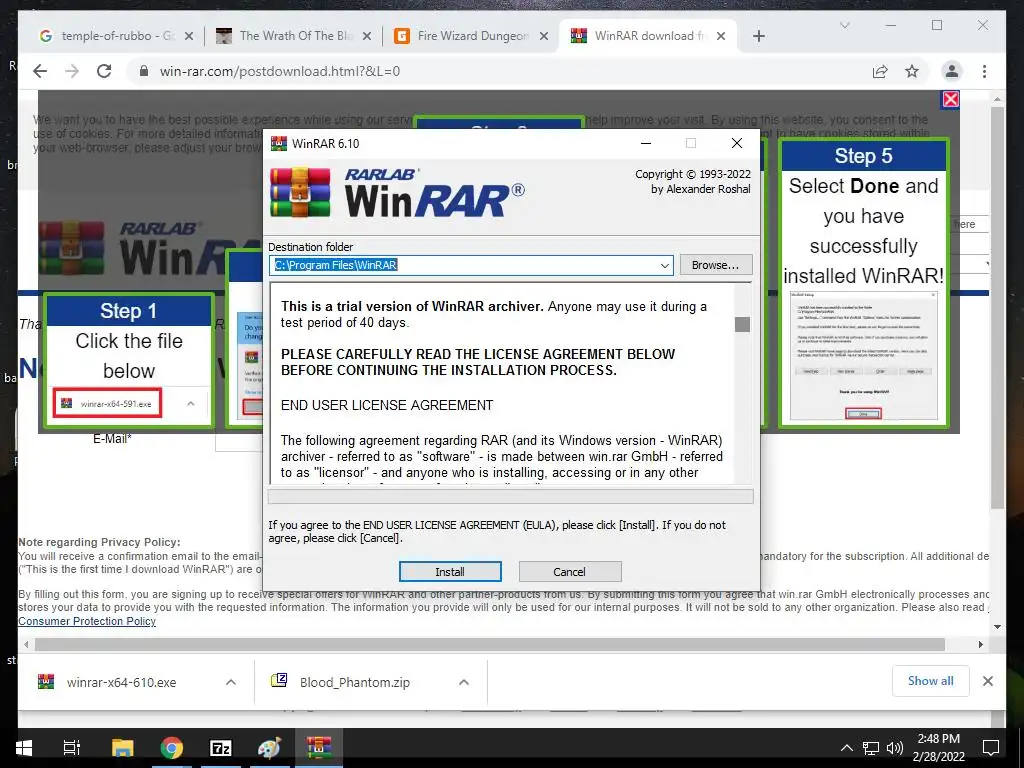Switch to the Fire Wizard Dungeon tab
Screen dimensions: 1024x768
point(472,36)
